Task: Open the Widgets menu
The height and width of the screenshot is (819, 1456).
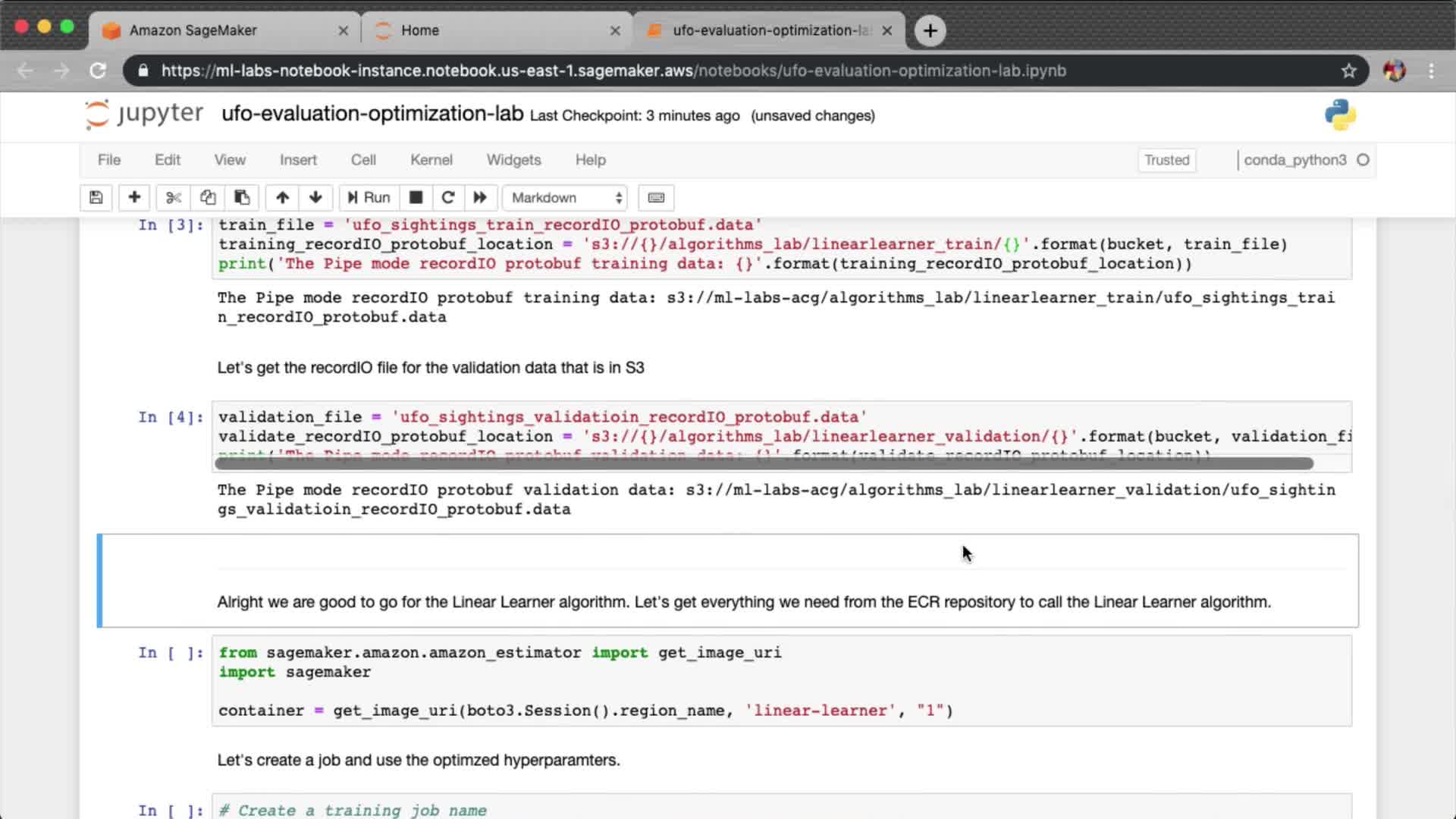Action: pyautogui.click(x=513, y=160)
